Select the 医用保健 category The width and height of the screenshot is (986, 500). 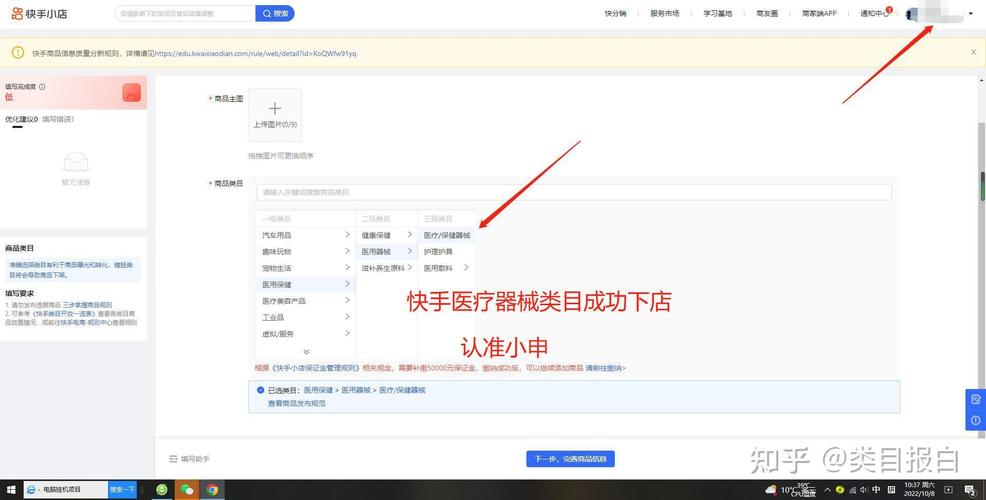[x=277, y=284]
